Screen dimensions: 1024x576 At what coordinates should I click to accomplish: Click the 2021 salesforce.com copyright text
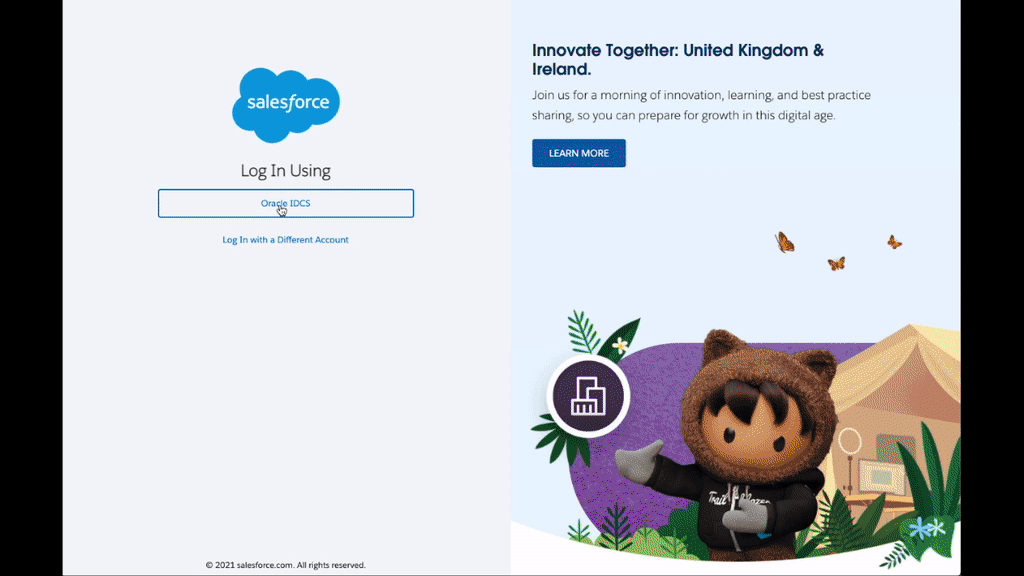pyautogui.click(x=285, y=565)
